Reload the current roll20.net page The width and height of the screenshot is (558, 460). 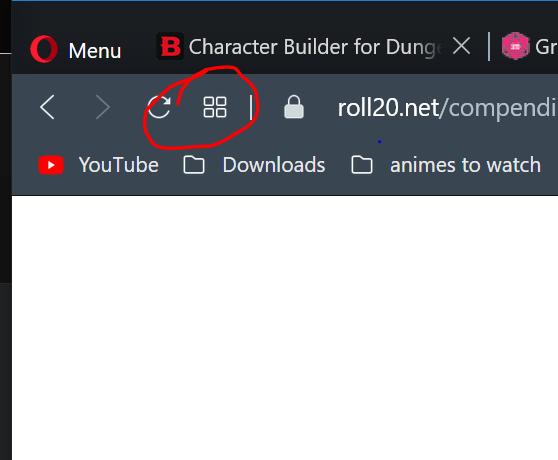(159, 107)
